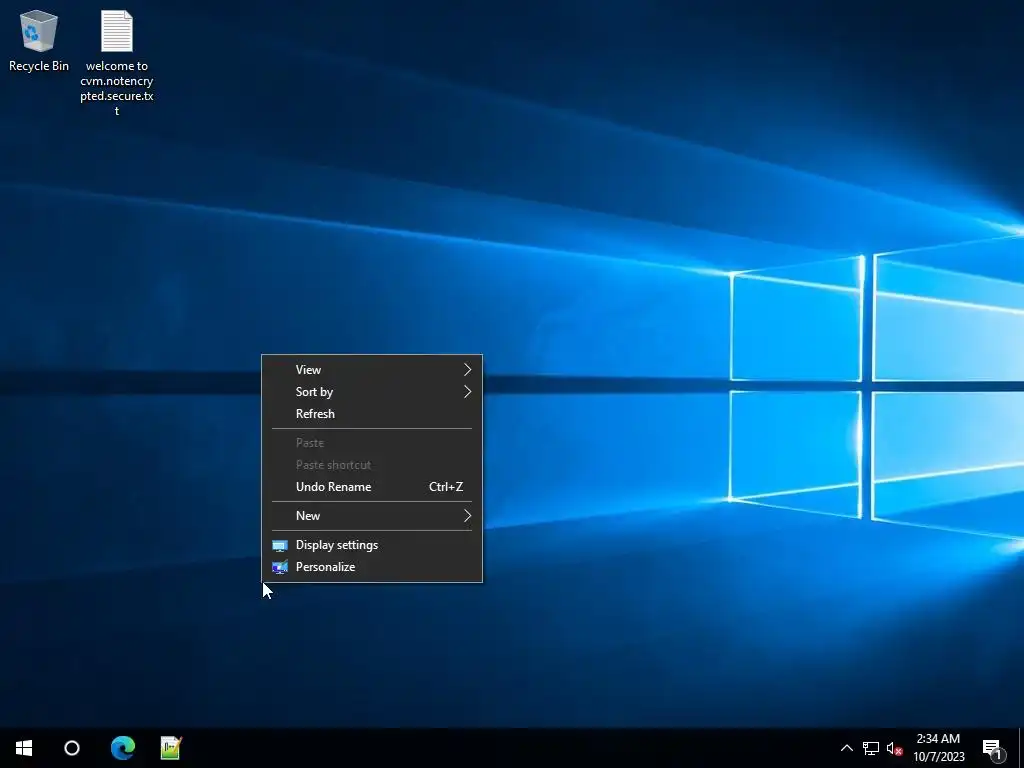Open the green notepad app on taskbar
Image resolution: width=1024 pixels, height=768 pixels.
coord(171,748)
